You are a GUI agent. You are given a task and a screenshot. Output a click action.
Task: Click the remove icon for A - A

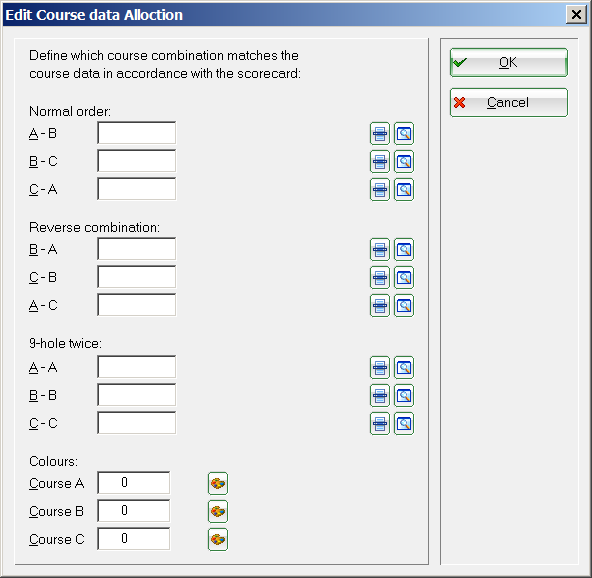(379, 367)
